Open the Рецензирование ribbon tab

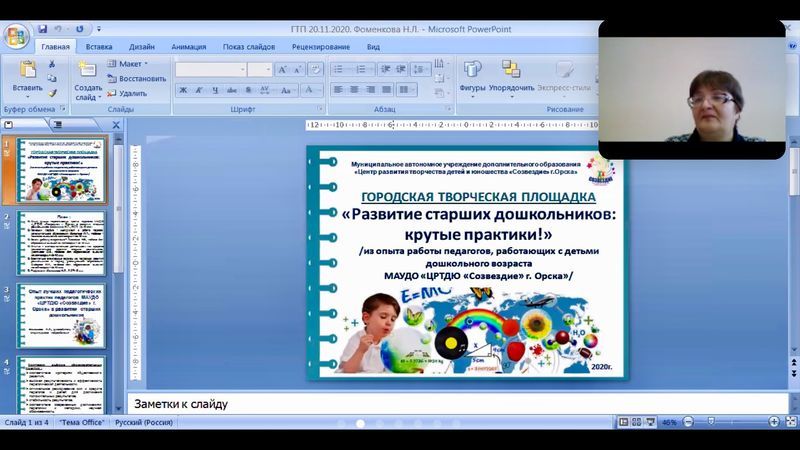321,46
